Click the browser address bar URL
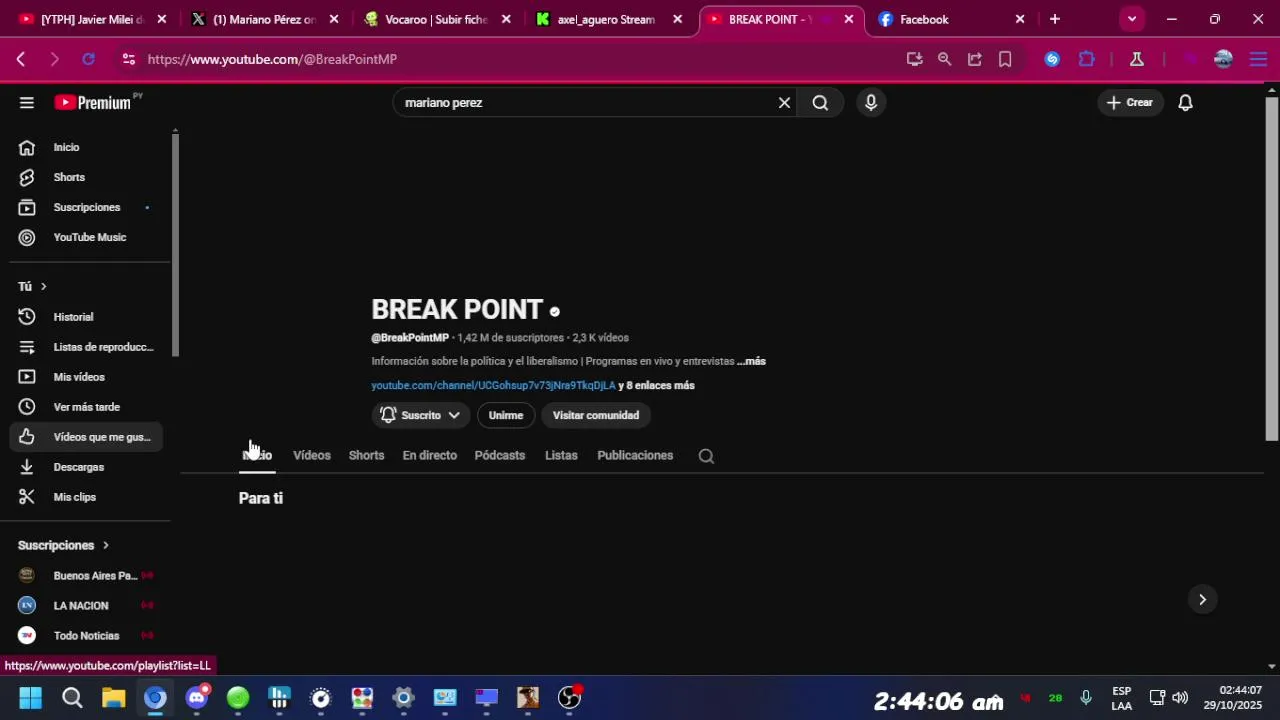1280x720 pixels. (x=272, y=59)
